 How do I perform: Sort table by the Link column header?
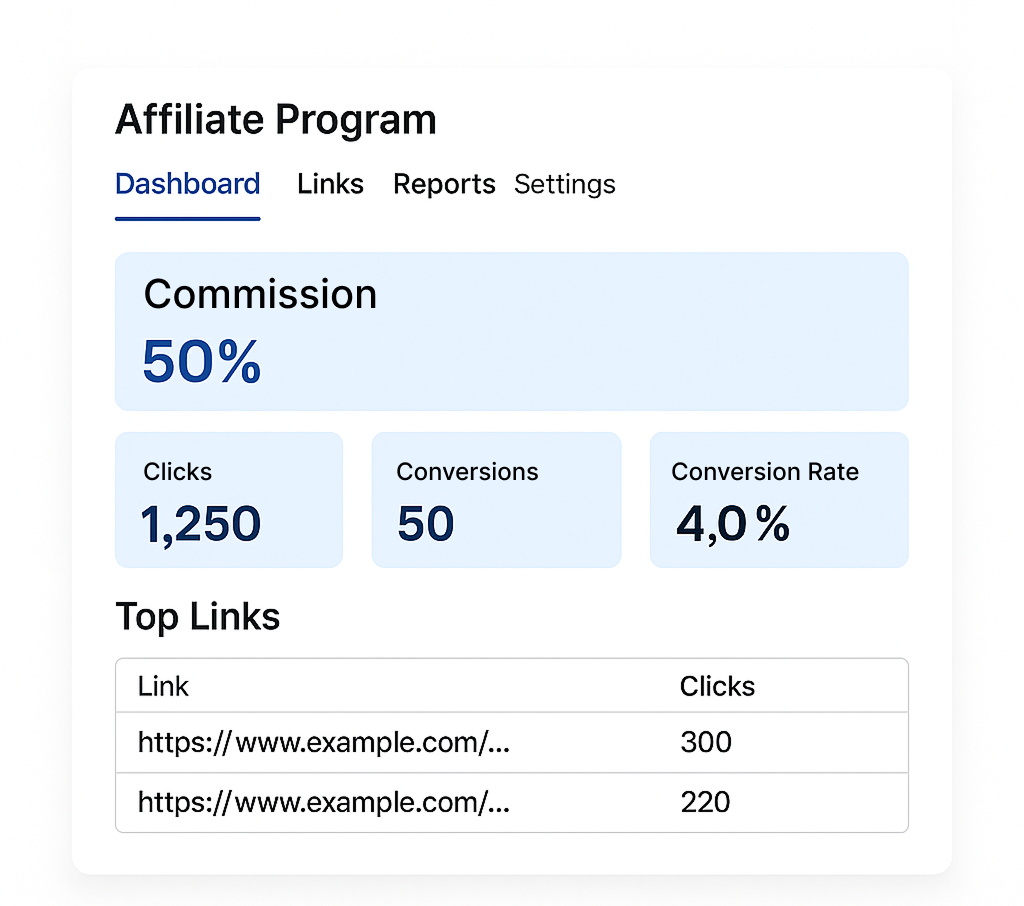coord(163,686)
